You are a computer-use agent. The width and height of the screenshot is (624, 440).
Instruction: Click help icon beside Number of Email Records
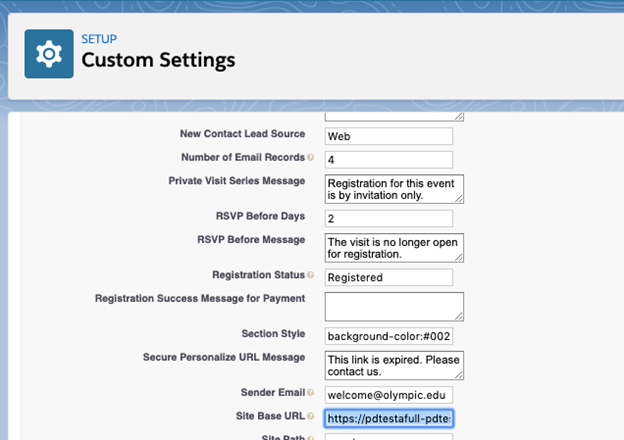point(310,158)
